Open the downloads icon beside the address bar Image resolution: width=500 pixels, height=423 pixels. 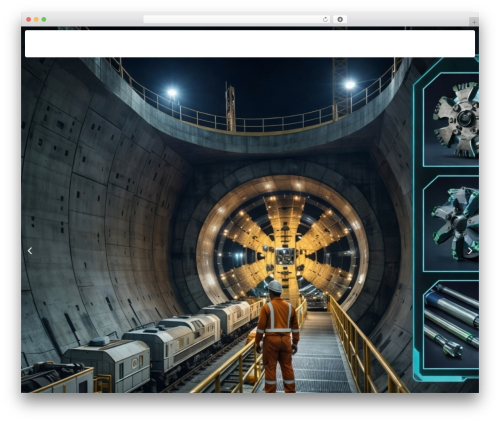coord(340,19)
